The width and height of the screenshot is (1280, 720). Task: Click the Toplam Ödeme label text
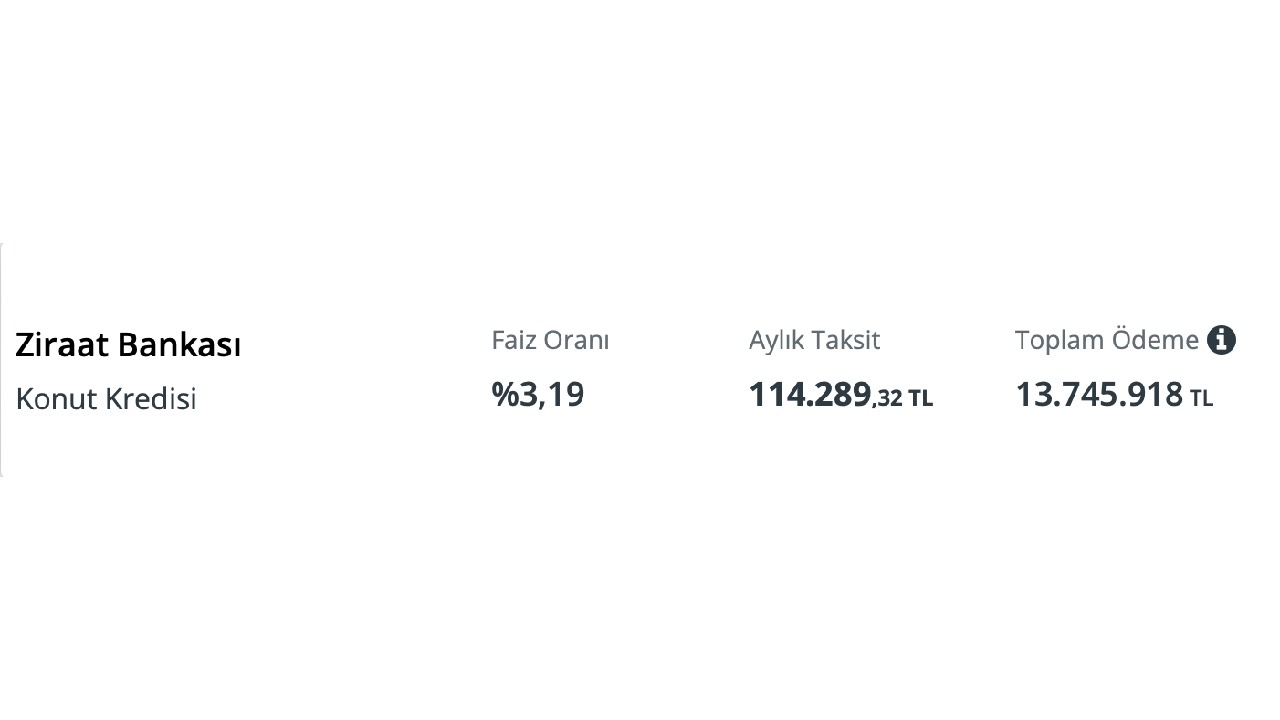click(1106, 340)
